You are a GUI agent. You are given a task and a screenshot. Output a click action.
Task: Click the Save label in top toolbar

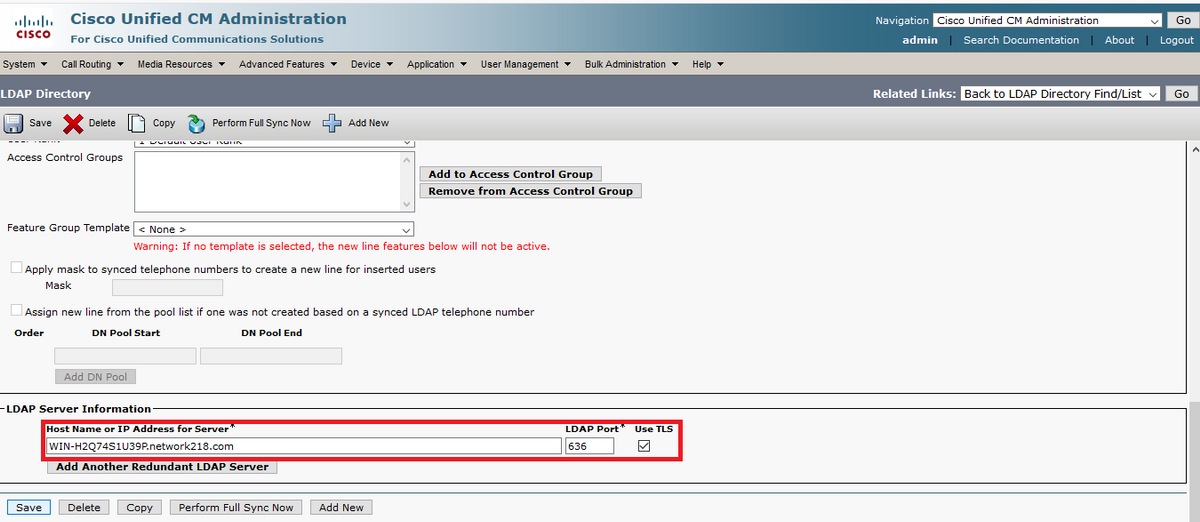pyautogui.click(x=40, y=123)
